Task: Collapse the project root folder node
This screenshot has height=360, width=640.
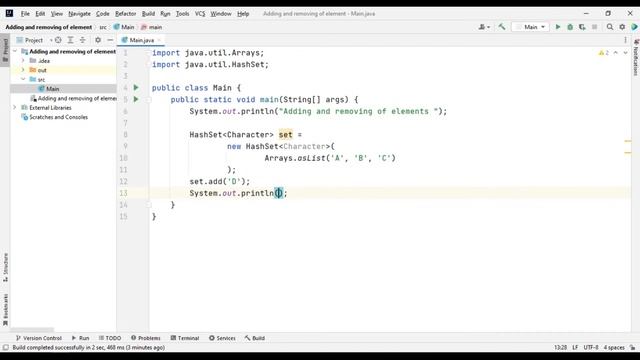Action: click(15, 51)
